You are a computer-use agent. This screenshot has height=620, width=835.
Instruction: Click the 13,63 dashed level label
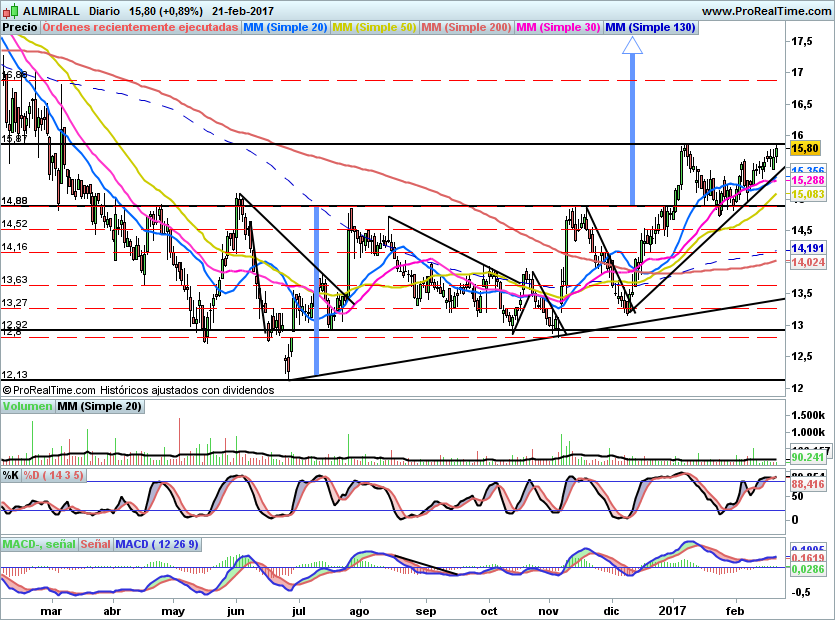click(14, 280)
